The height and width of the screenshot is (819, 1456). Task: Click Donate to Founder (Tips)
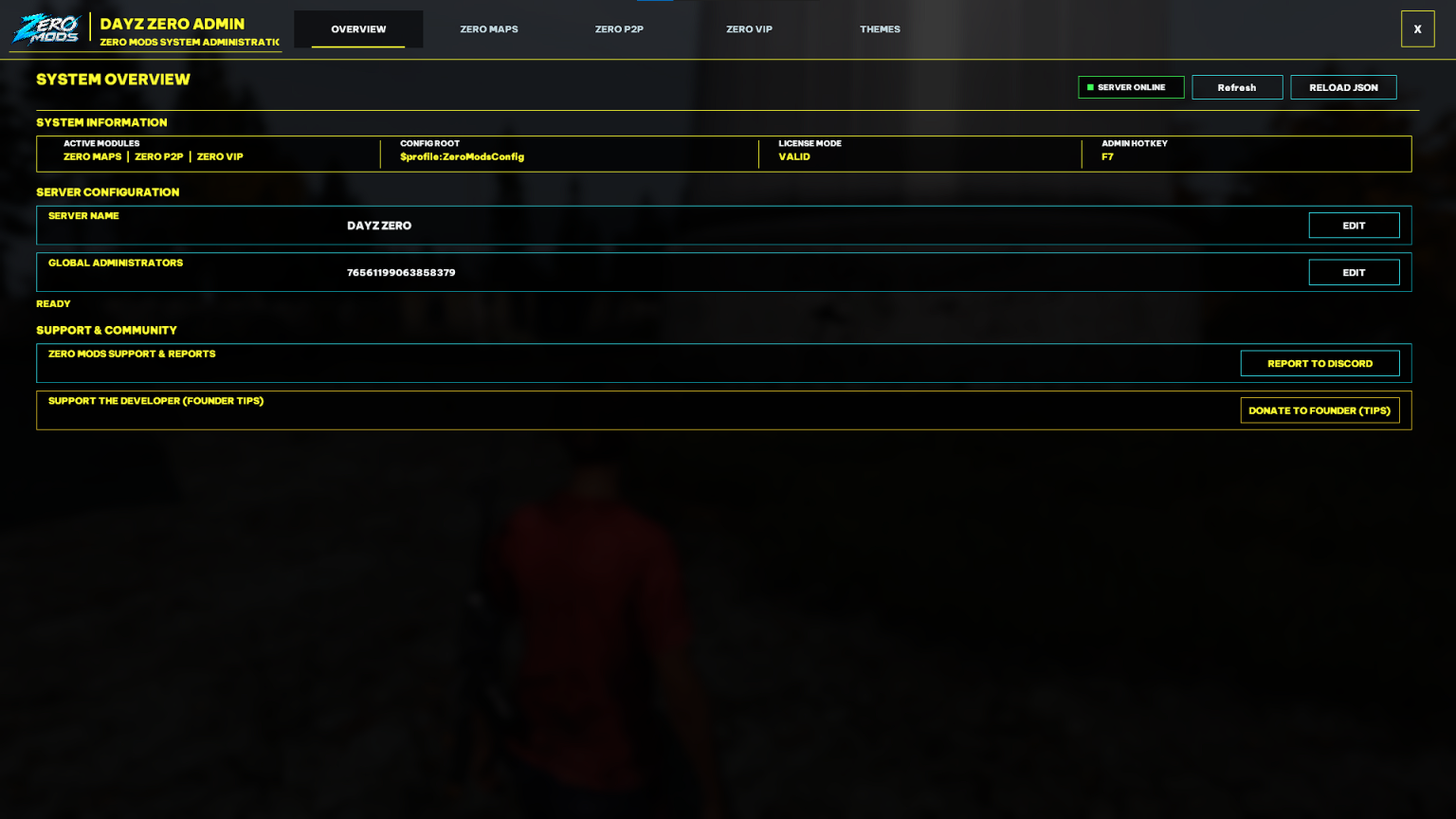tap(1319, 410)
